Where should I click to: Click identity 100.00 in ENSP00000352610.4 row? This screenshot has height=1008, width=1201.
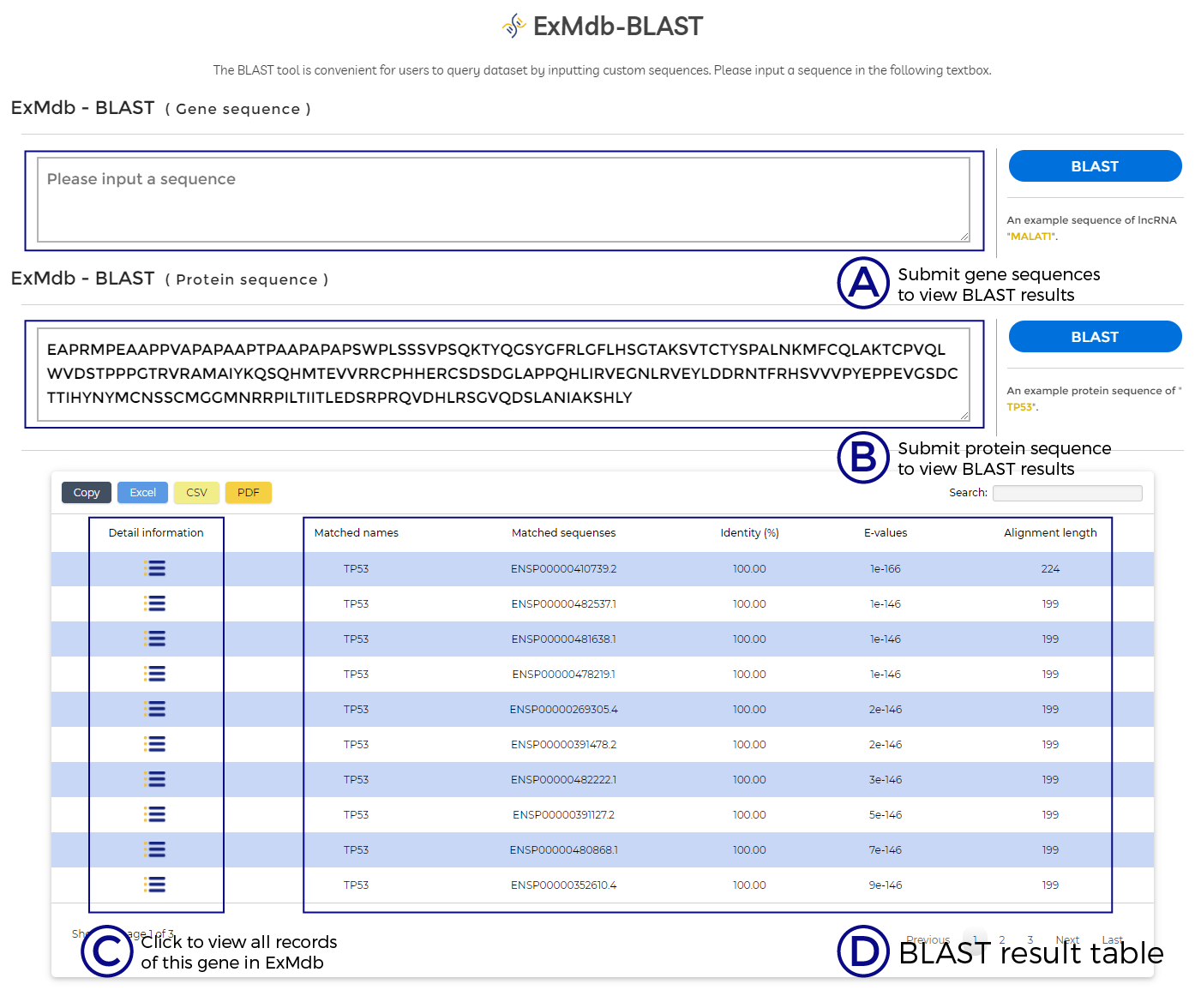[749, 885]
